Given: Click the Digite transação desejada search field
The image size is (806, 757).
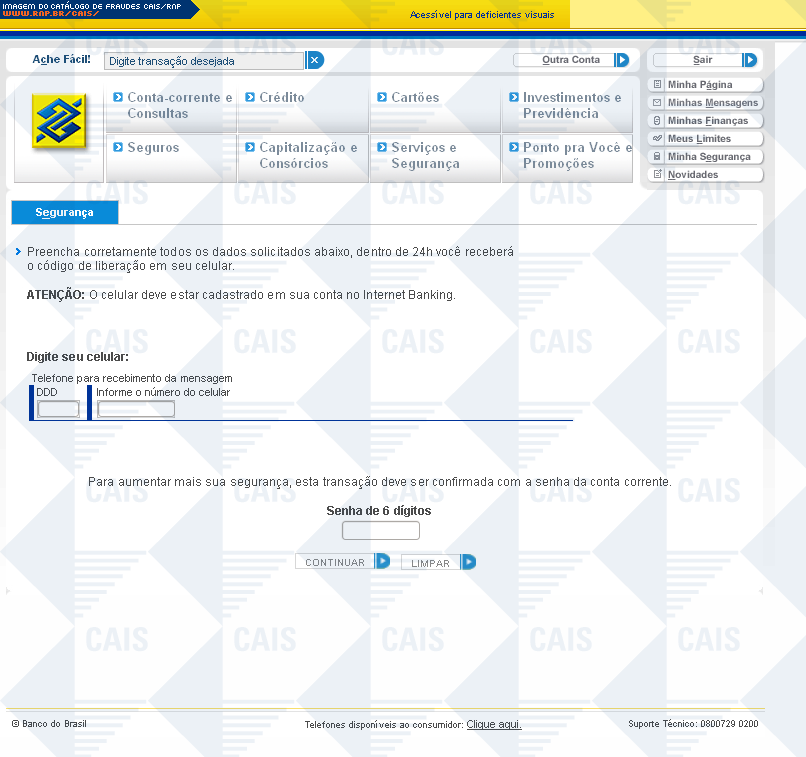Looking at the screenshot, I should (204, 61).
